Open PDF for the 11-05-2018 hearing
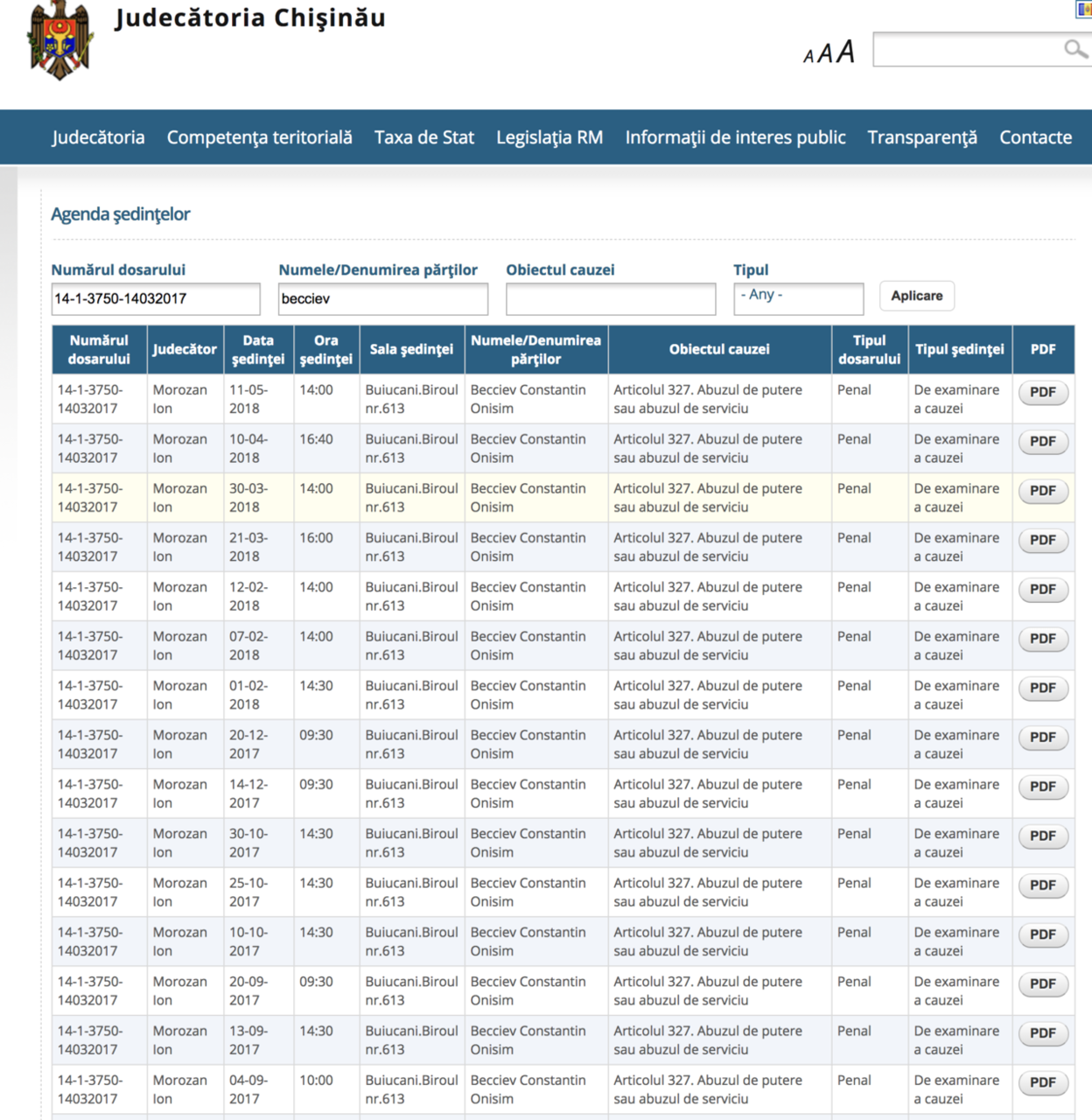 click(x=1043, y=392)
